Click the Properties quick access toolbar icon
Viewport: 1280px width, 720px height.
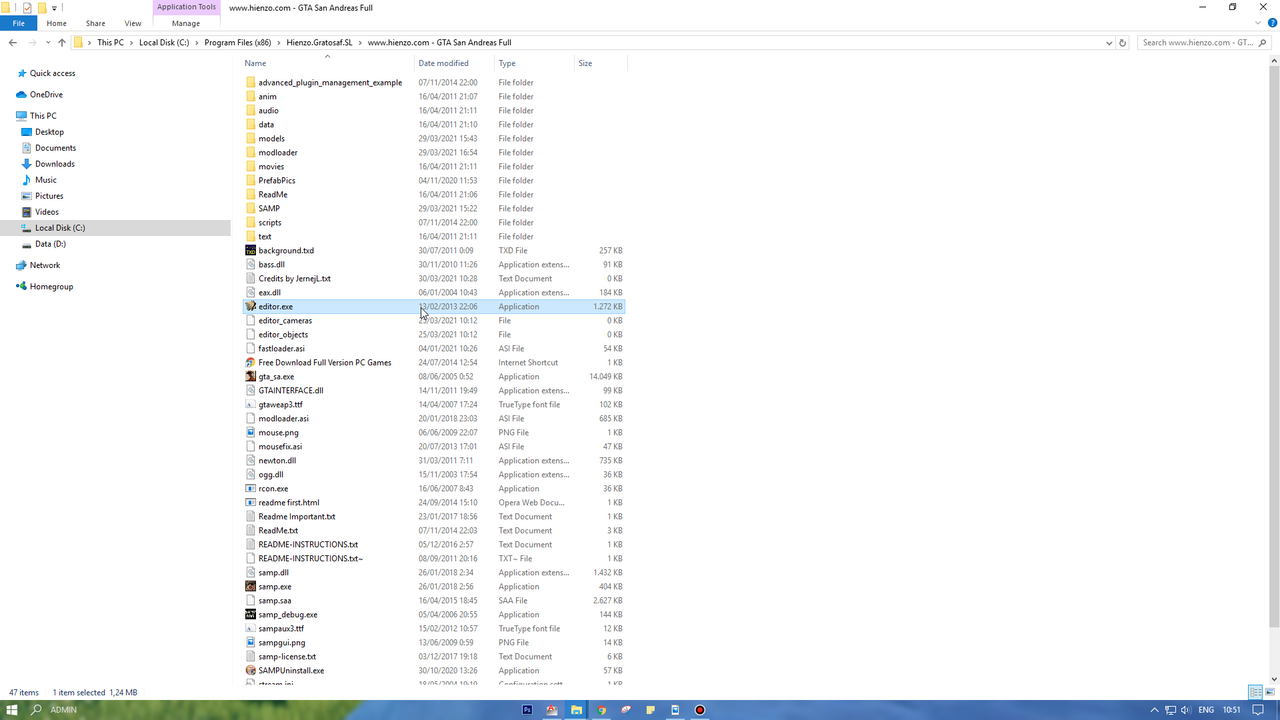(27, 7)
